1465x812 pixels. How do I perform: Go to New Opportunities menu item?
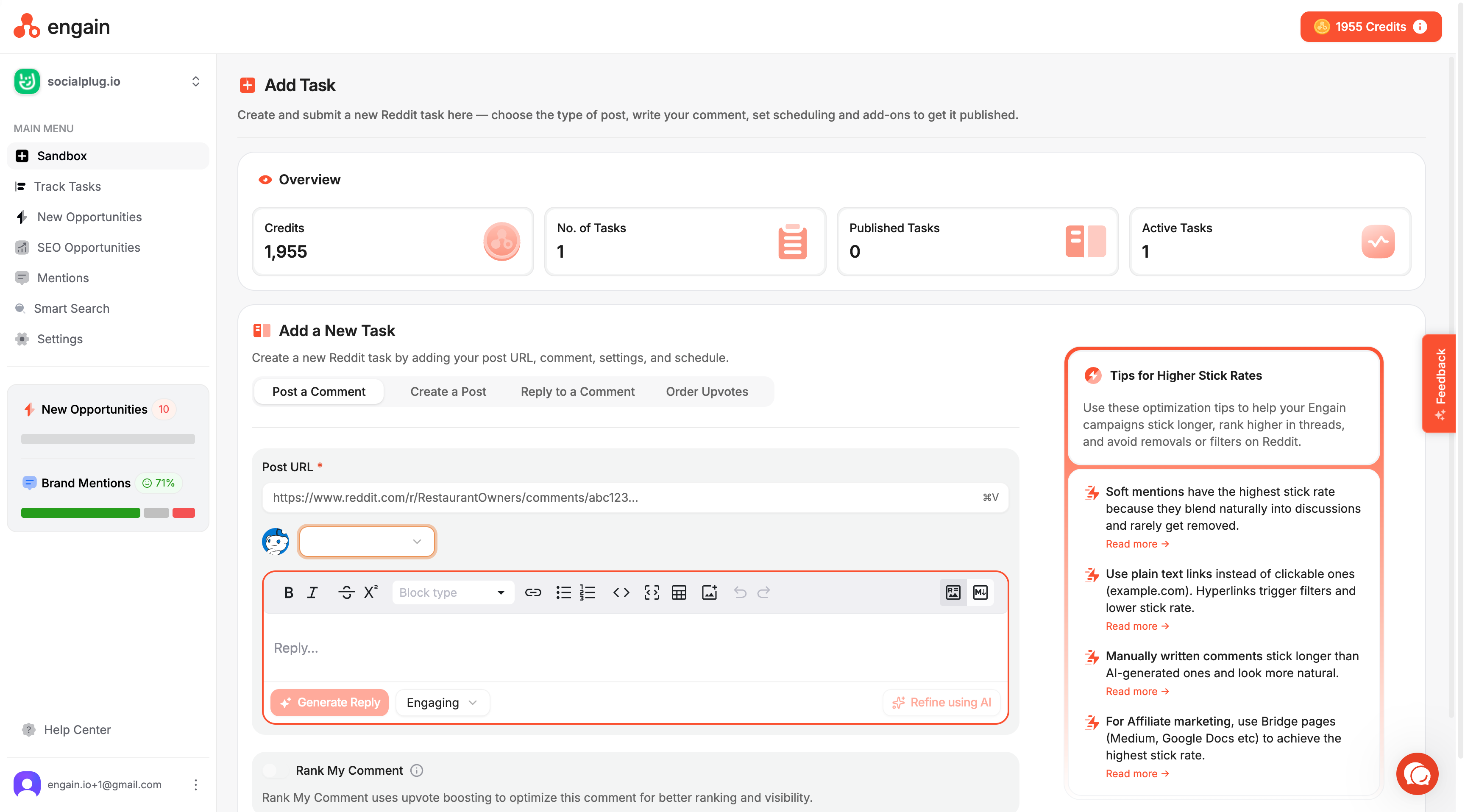click(x=108, y=217)
